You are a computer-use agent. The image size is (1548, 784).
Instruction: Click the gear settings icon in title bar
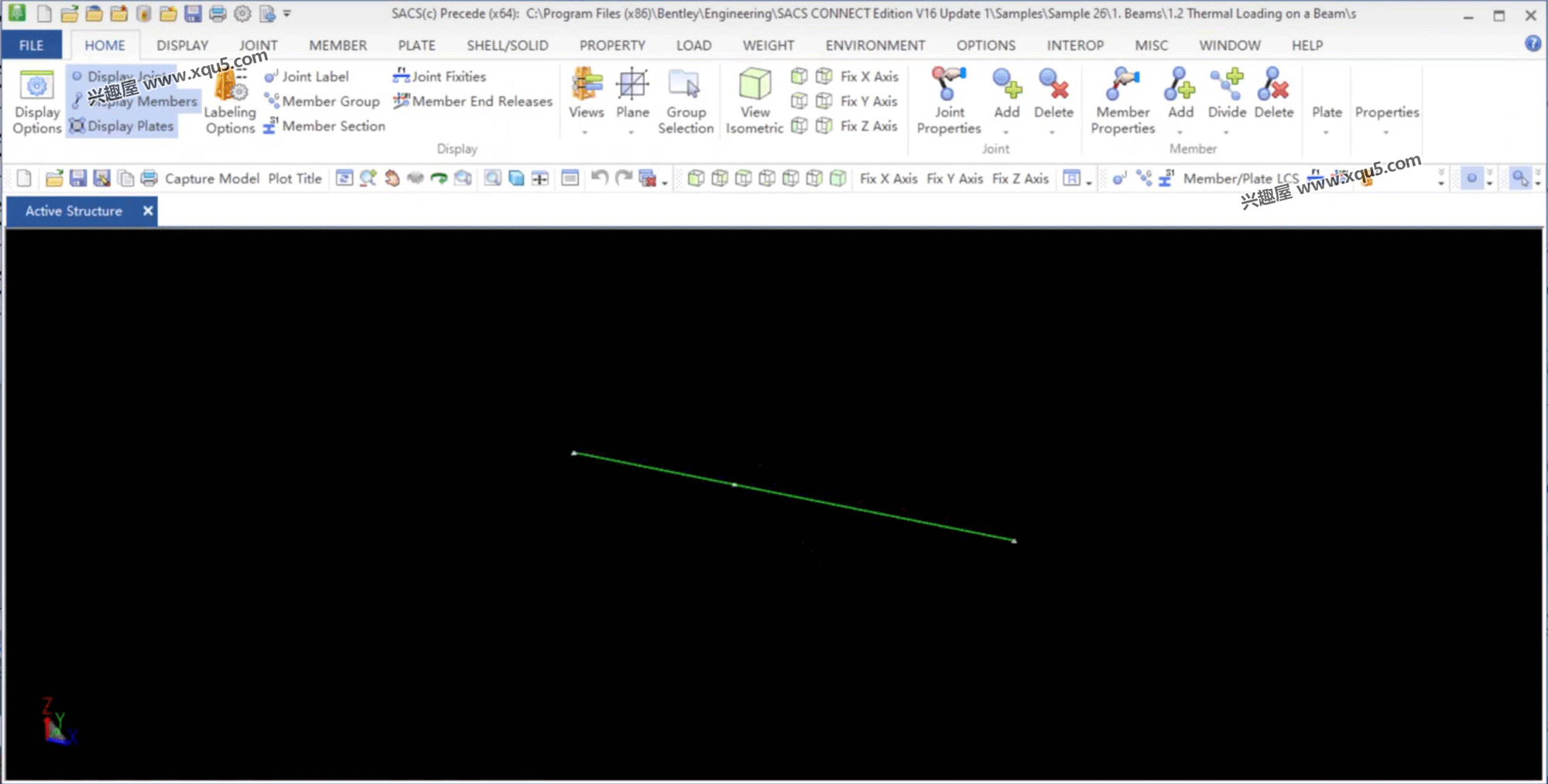pos(242,13)
